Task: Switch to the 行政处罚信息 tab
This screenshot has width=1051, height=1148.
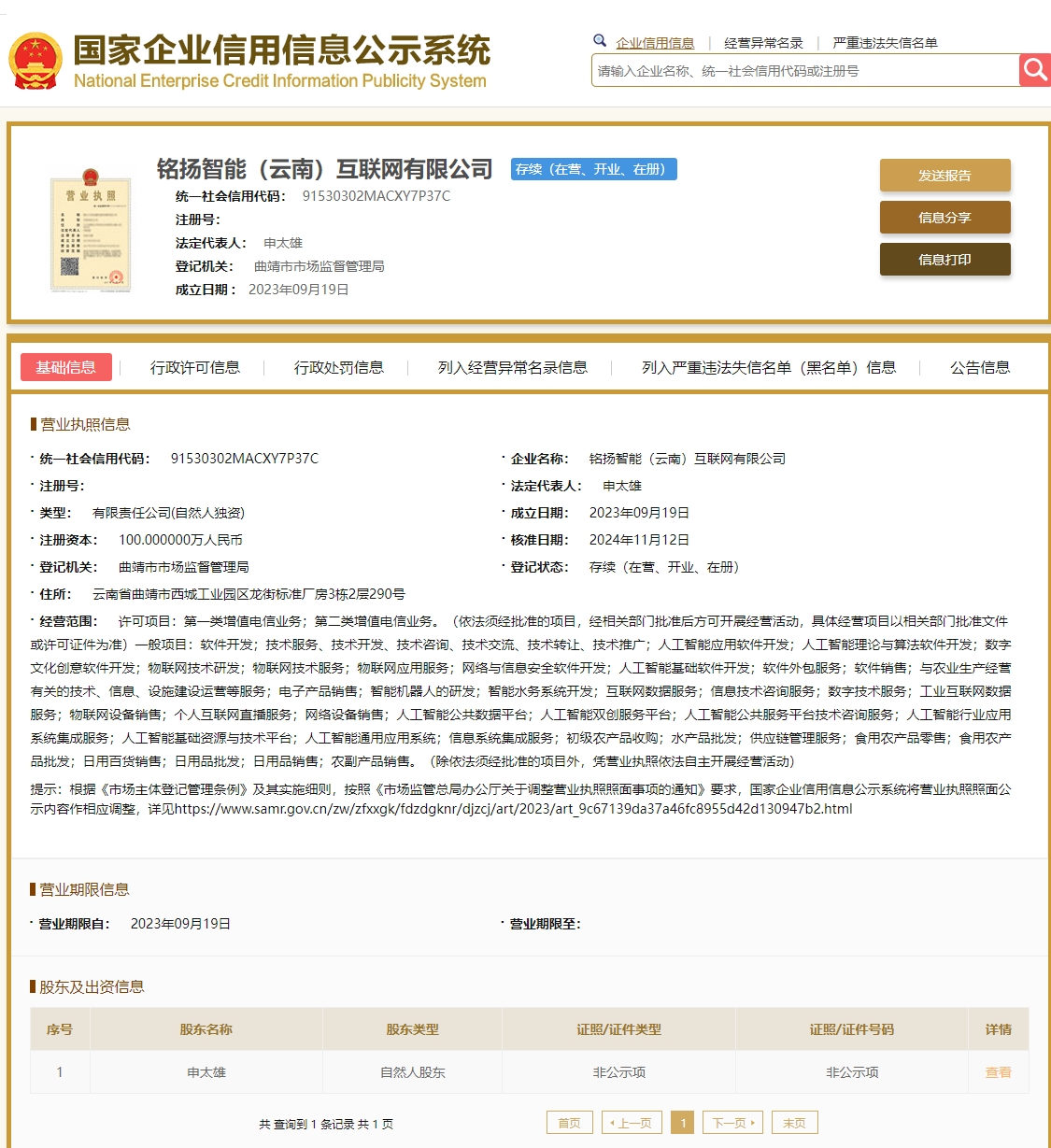Action: 338,367
